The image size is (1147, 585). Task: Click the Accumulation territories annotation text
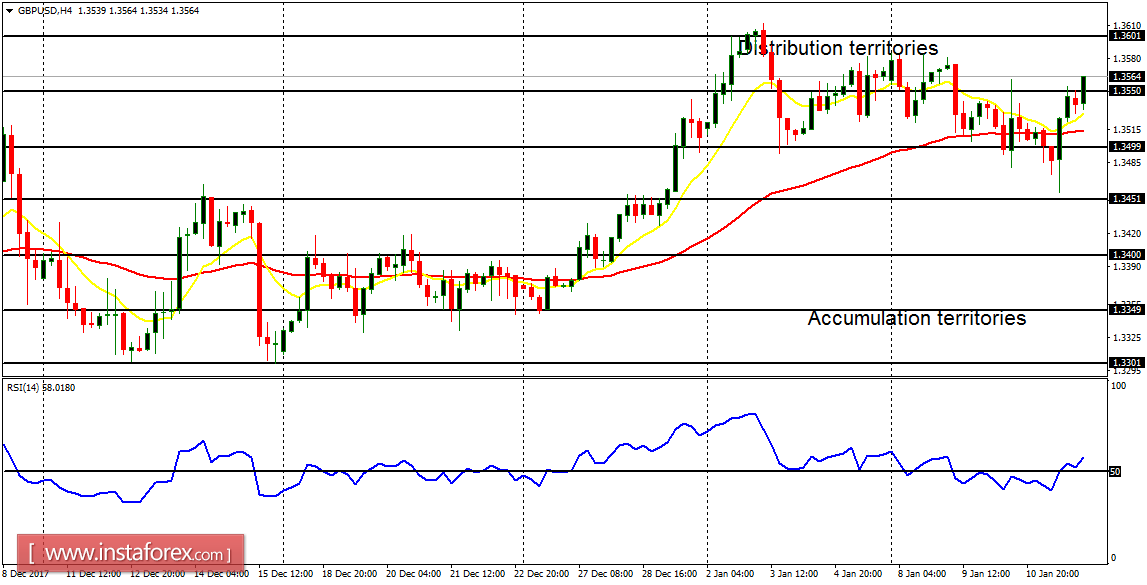click(x=917, y=318)
